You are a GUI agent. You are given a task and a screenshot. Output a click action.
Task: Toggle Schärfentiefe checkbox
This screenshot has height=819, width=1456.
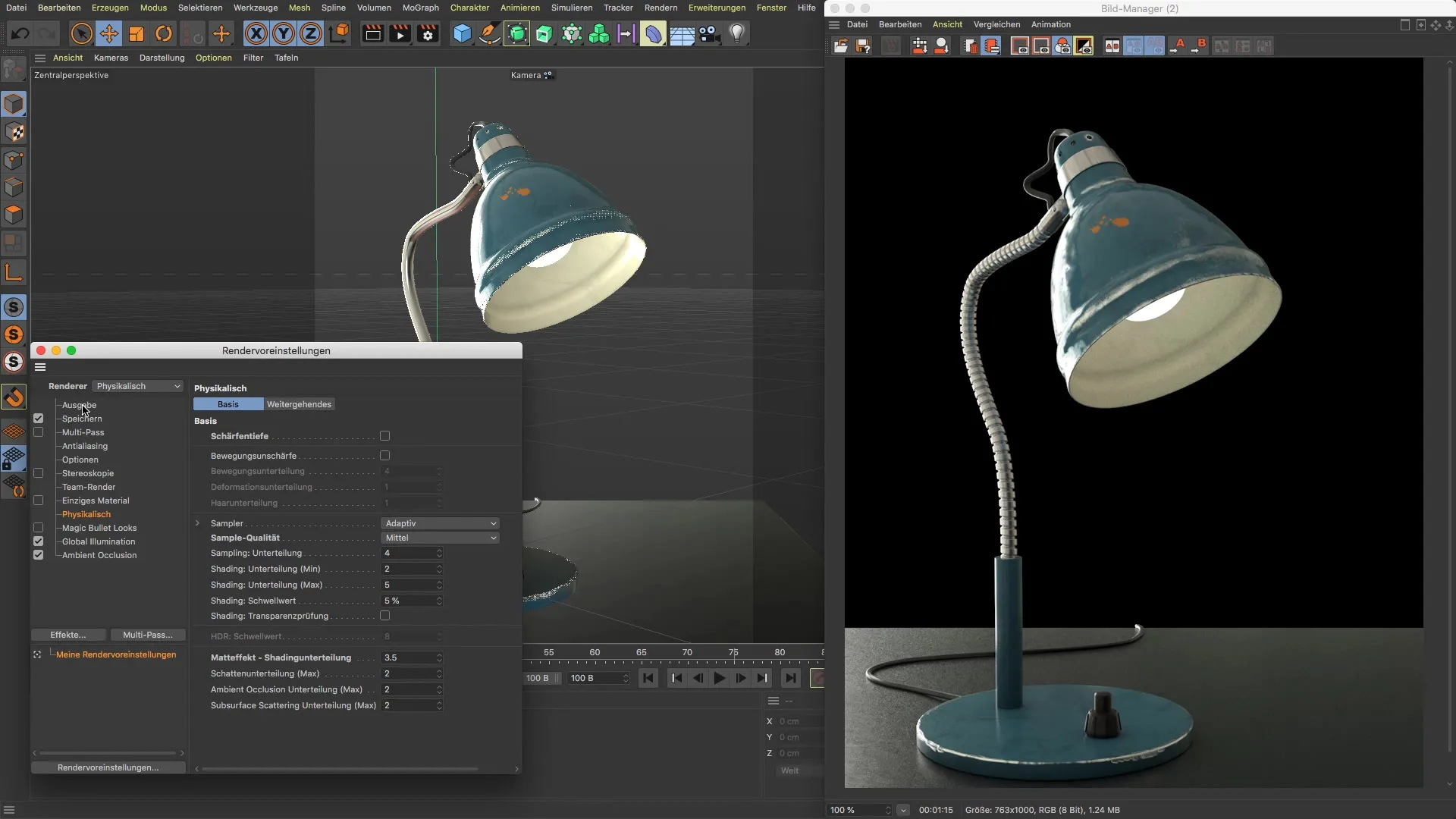(385, 436)
